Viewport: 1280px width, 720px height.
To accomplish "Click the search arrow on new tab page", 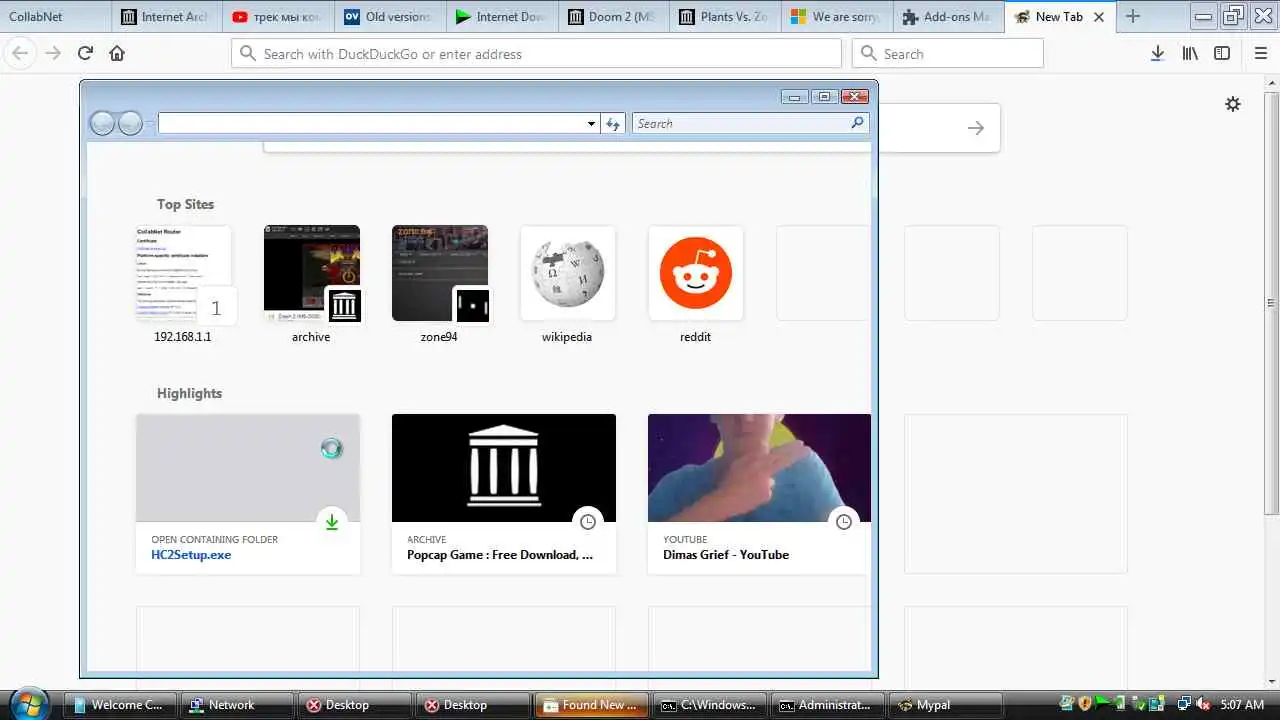I will click(976, 128).
